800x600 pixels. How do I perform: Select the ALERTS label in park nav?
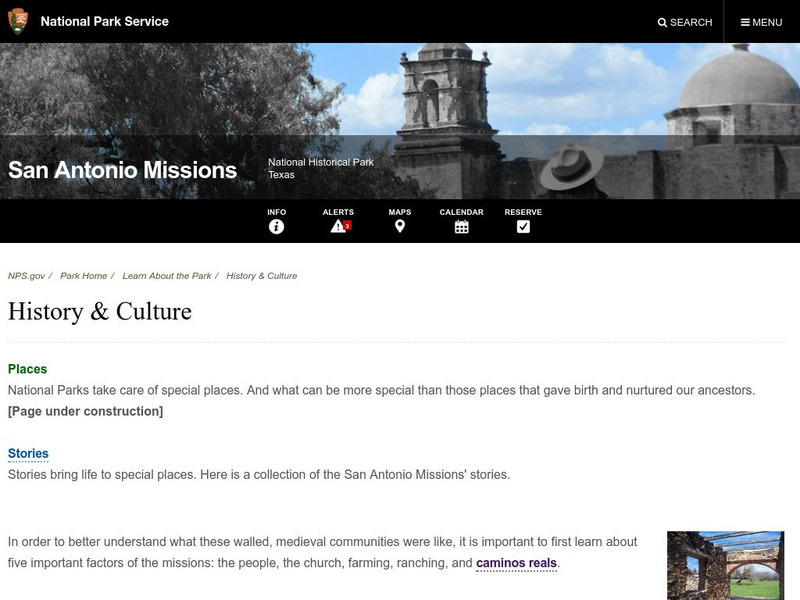[338, 212]
